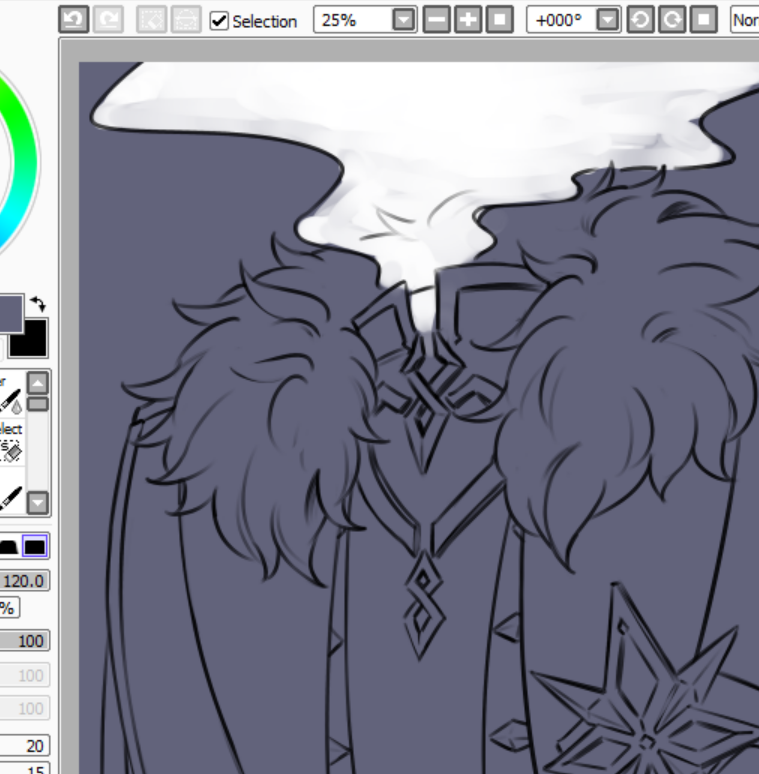Click the tool list scroll up arrow
Viewport: 759px width, 774px height.
pyautogui.click(x=38, y=383)
